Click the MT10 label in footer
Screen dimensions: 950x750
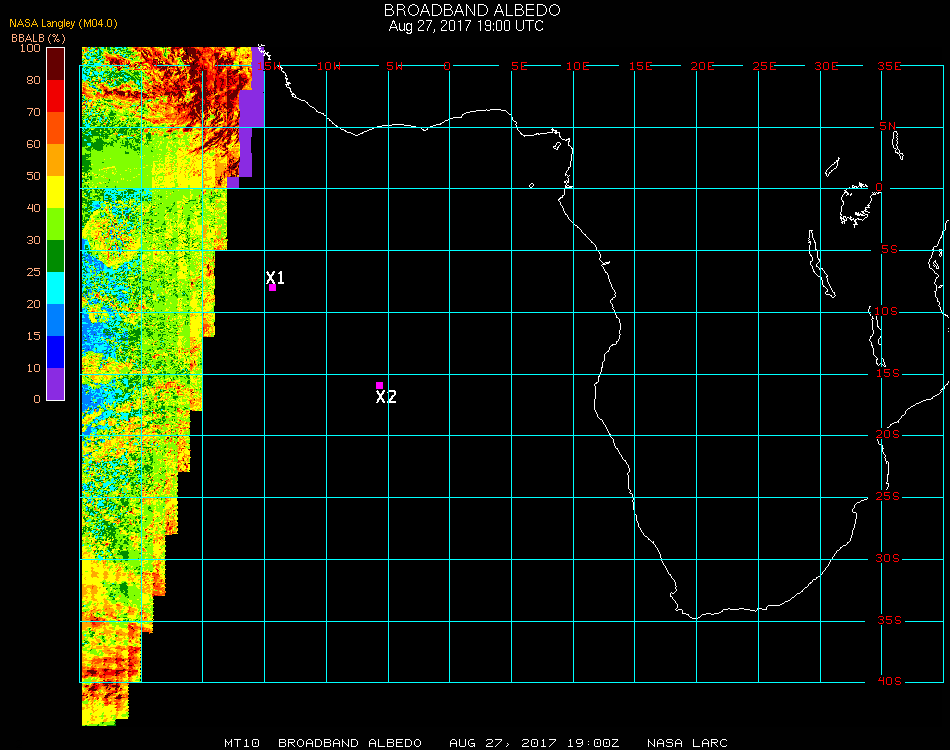tap(242, 743)
